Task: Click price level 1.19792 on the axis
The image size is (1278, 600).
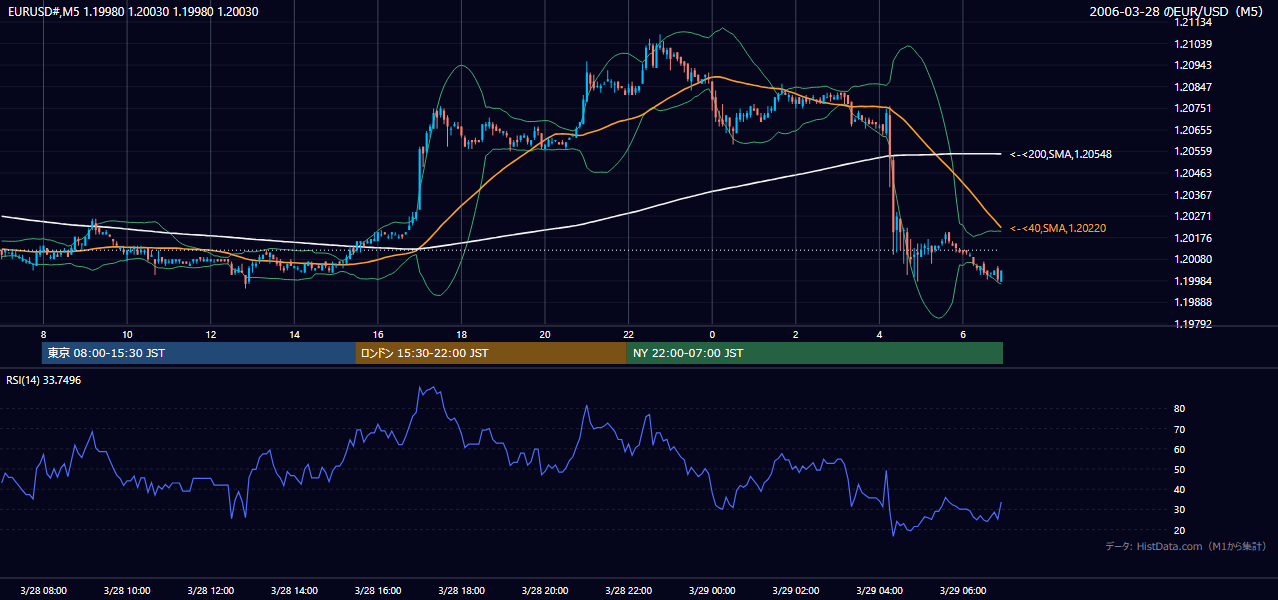Action: point(1194,324)
